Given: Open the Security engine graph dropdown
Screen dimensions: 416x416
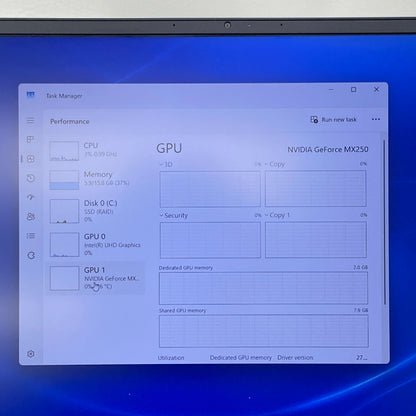Looking at the screenshot, I should tap(174, 215).
